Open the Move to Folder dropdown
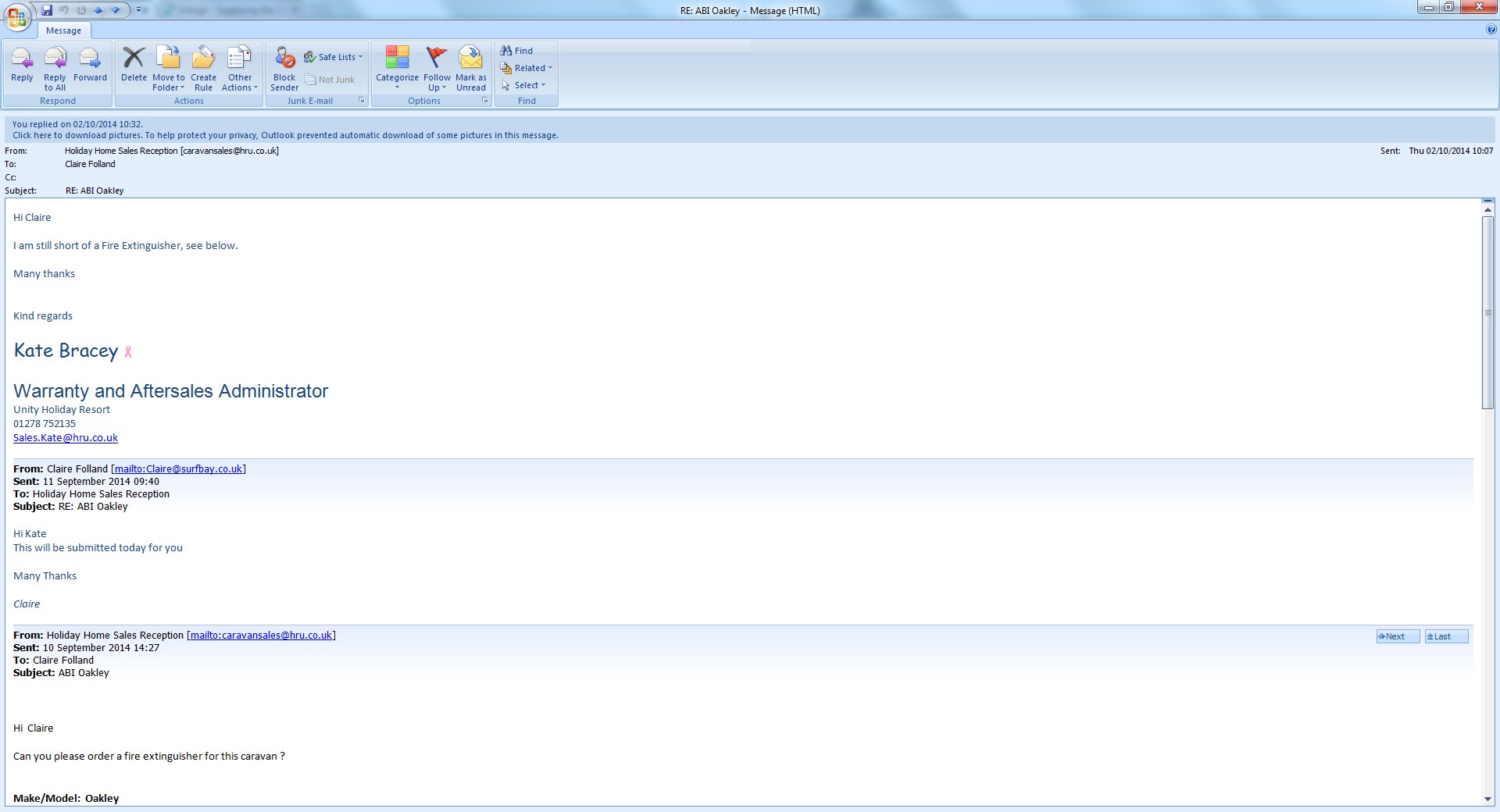Image resolution: width=1500 pixels, height=812 pixels. tap(169, 66)
